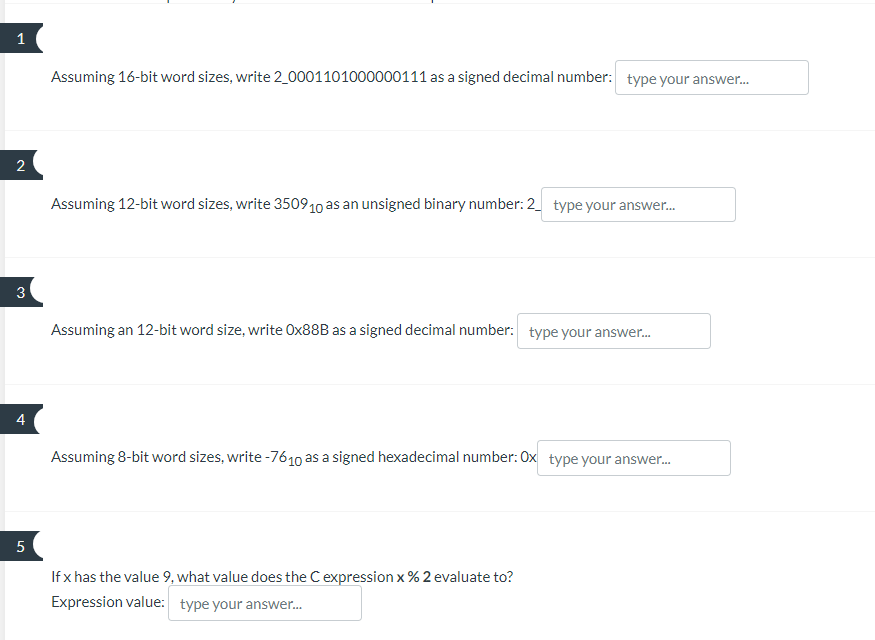
Task: Click the Expression value answer box
Action: click(x=264, y=602)
